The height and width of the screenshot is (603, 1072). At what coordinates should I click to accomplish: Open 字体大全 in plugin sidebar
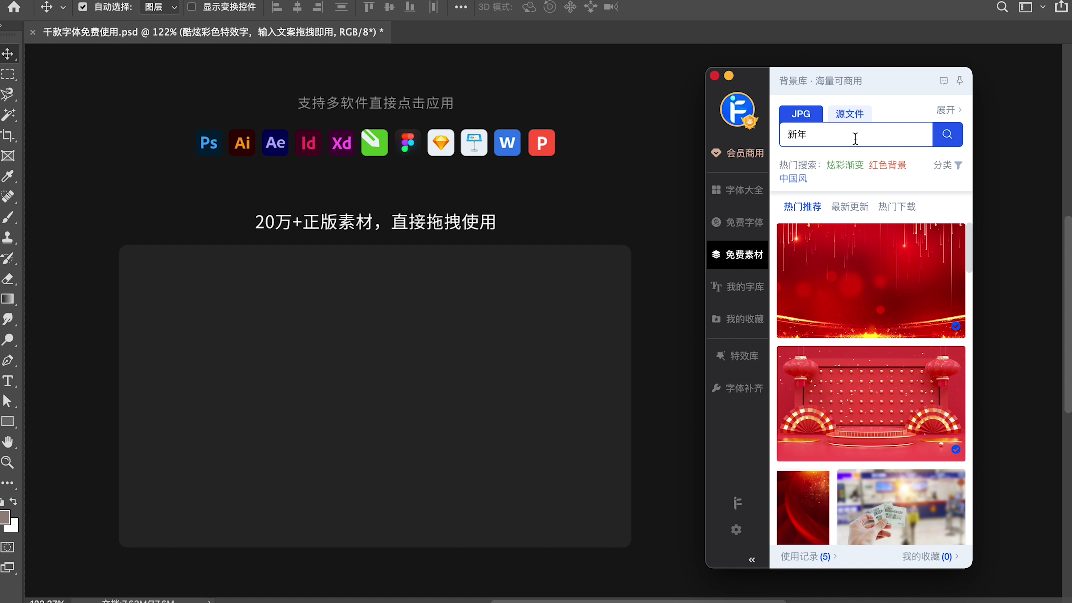point(737,190)
